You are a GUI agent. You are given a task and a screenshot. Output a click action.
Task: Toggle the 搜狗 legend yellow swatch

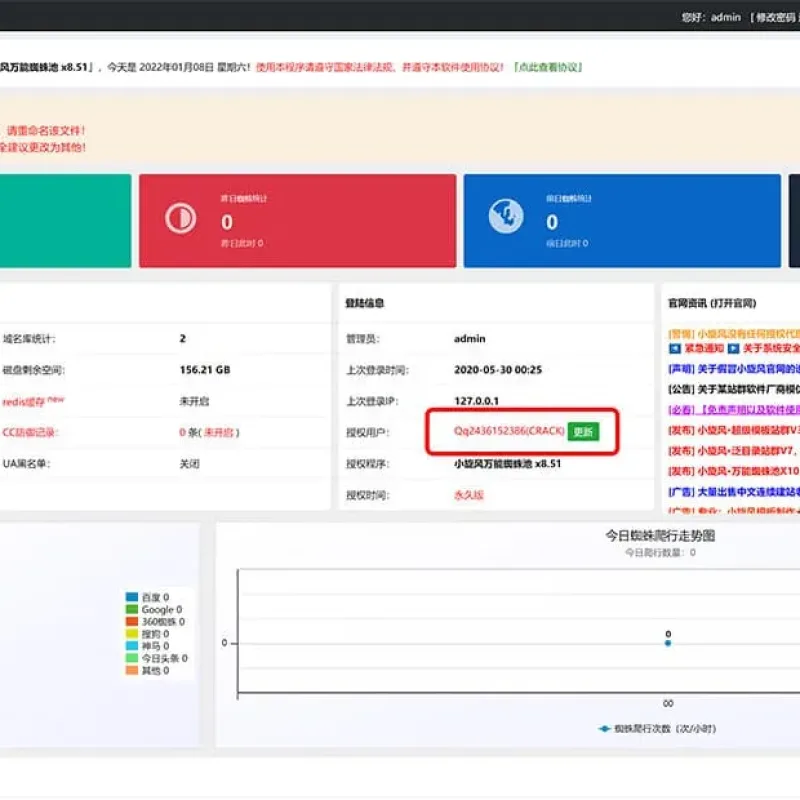[132, 634]
